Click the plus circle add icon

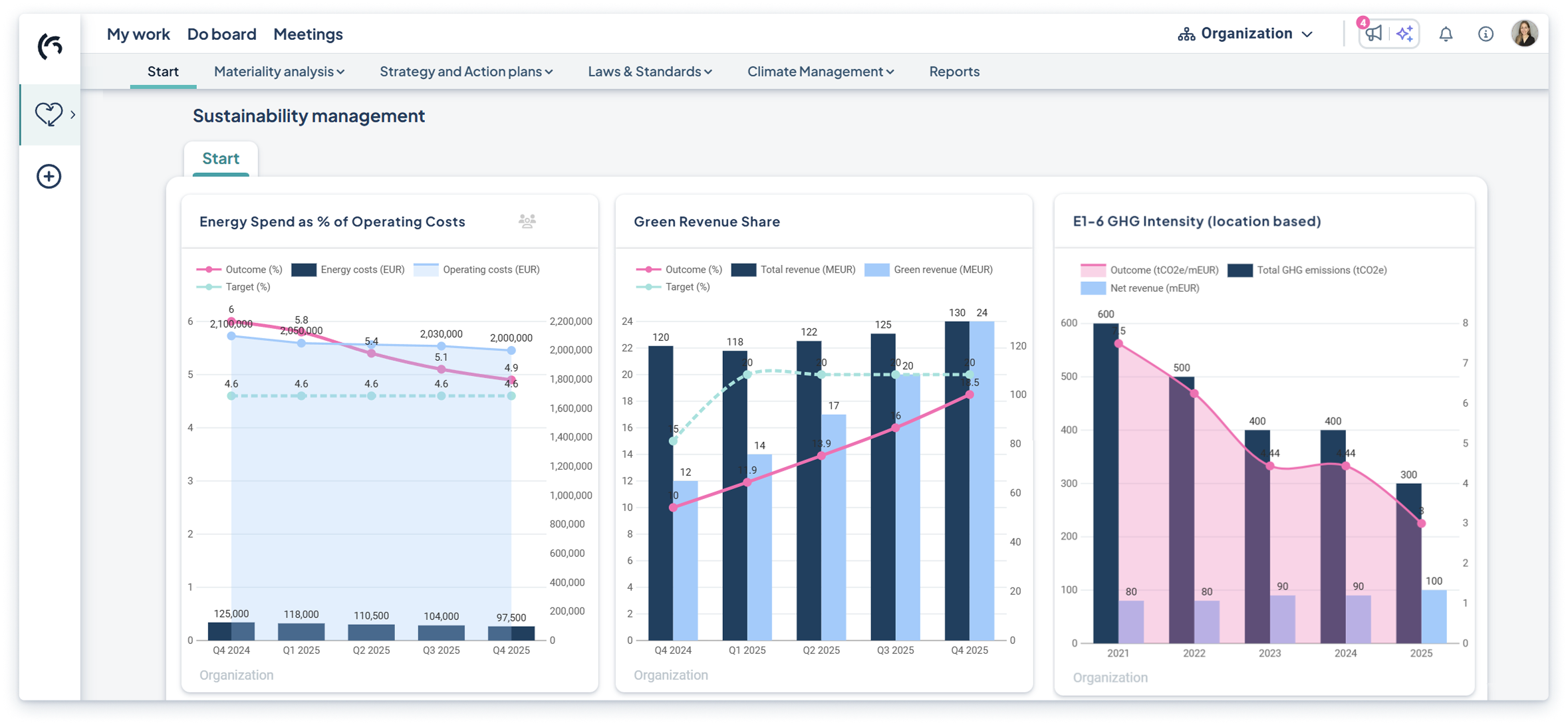pos(49,176)
